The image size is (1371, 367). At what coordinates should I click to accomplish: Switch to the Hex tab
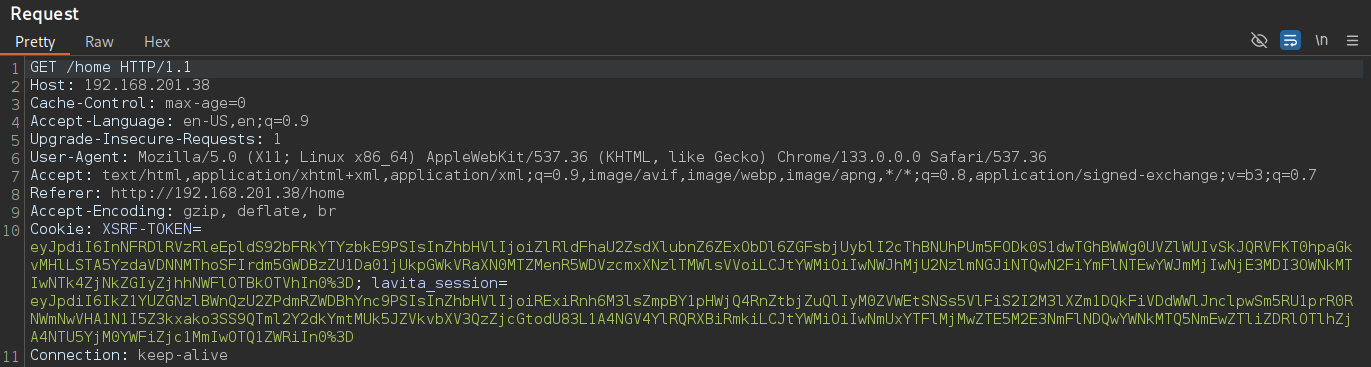157,42
